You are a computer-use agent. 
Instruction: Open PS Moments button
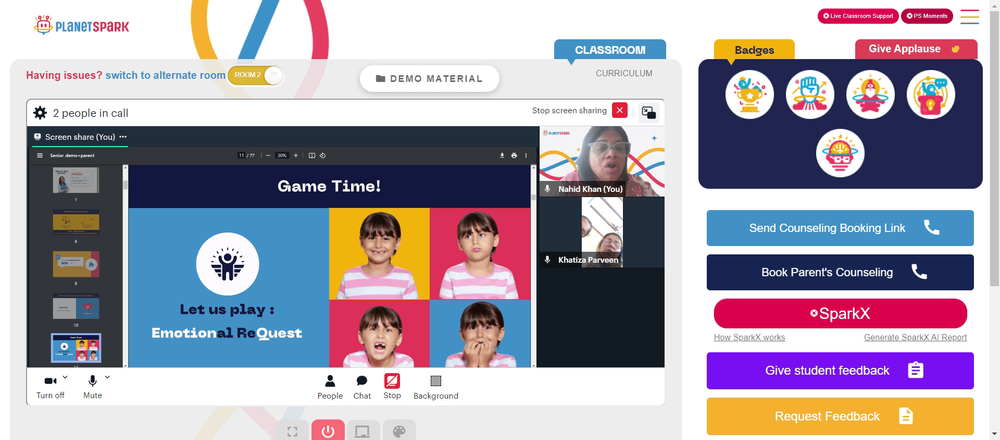(927, 16)
